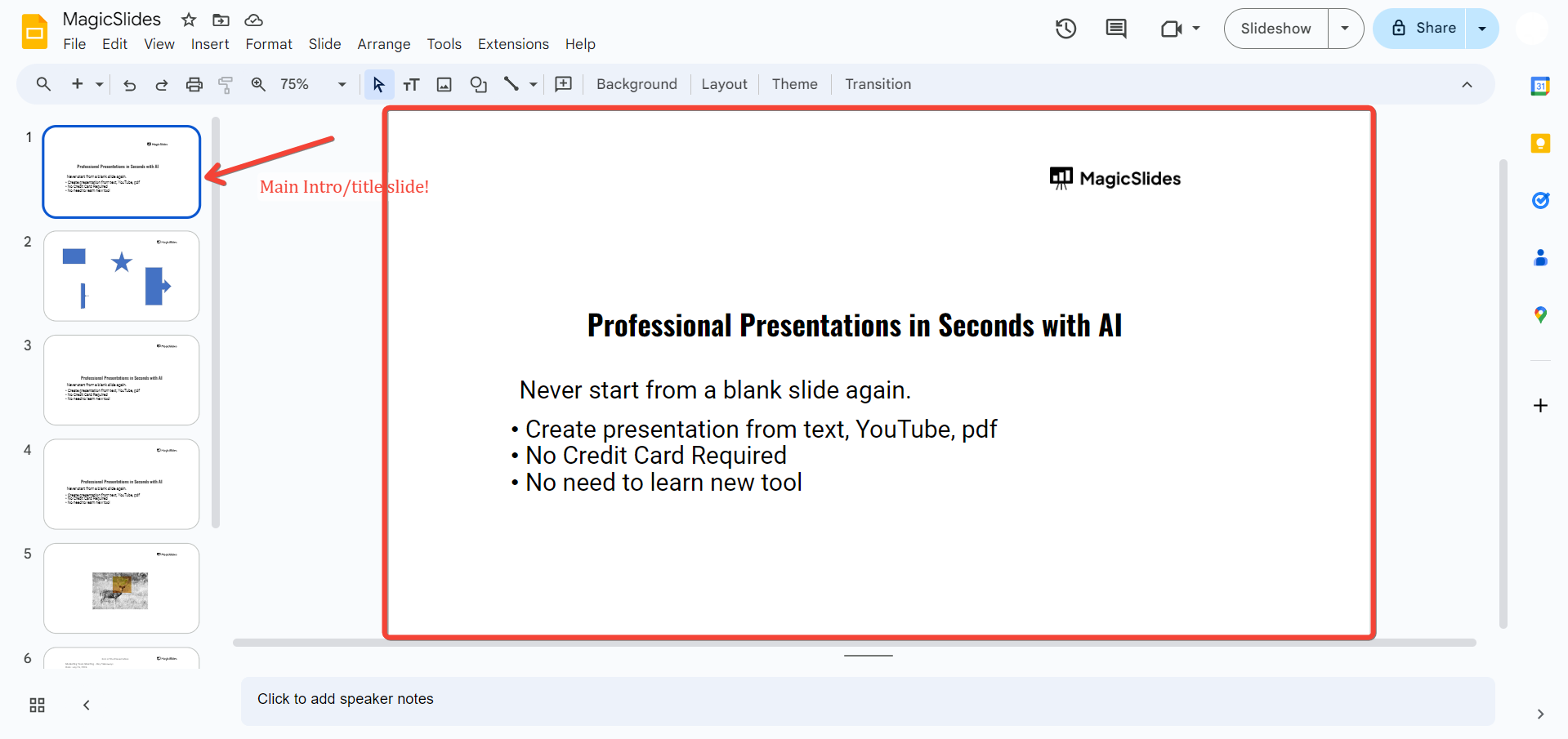Open the comments panel icon
The width and height of the screenshot is (1568, 739).
[x=1116, y=29]
